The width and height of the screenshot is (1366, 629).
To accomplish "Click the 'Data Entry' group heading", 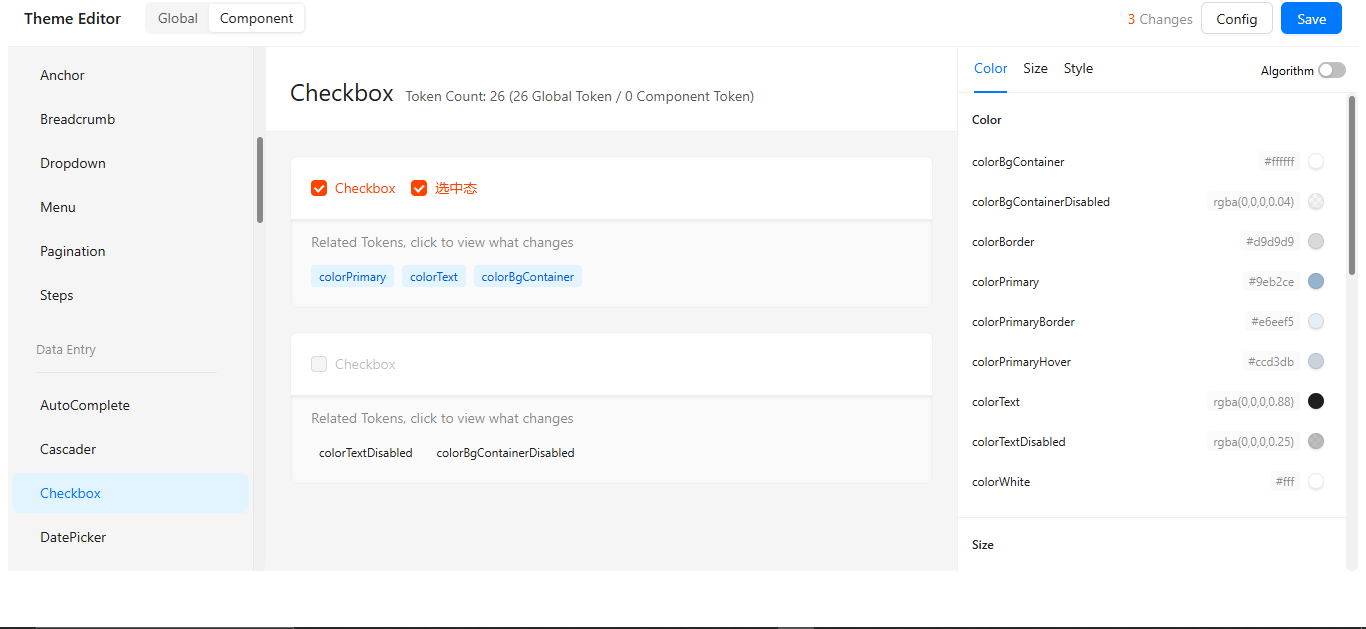I will 66,349.
